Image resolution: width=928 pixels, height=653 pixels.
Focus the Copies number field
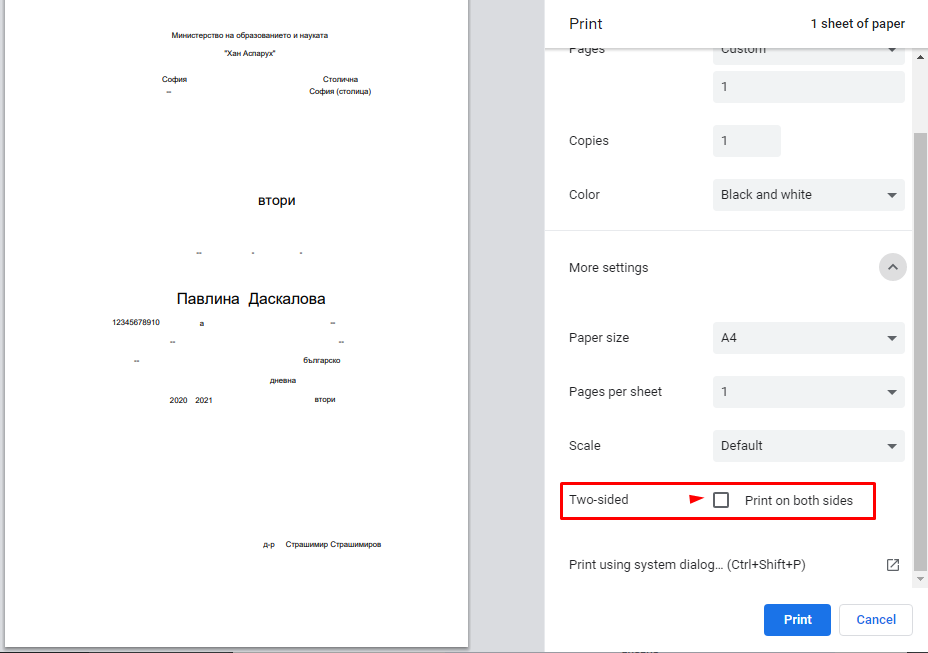[746, 141]
